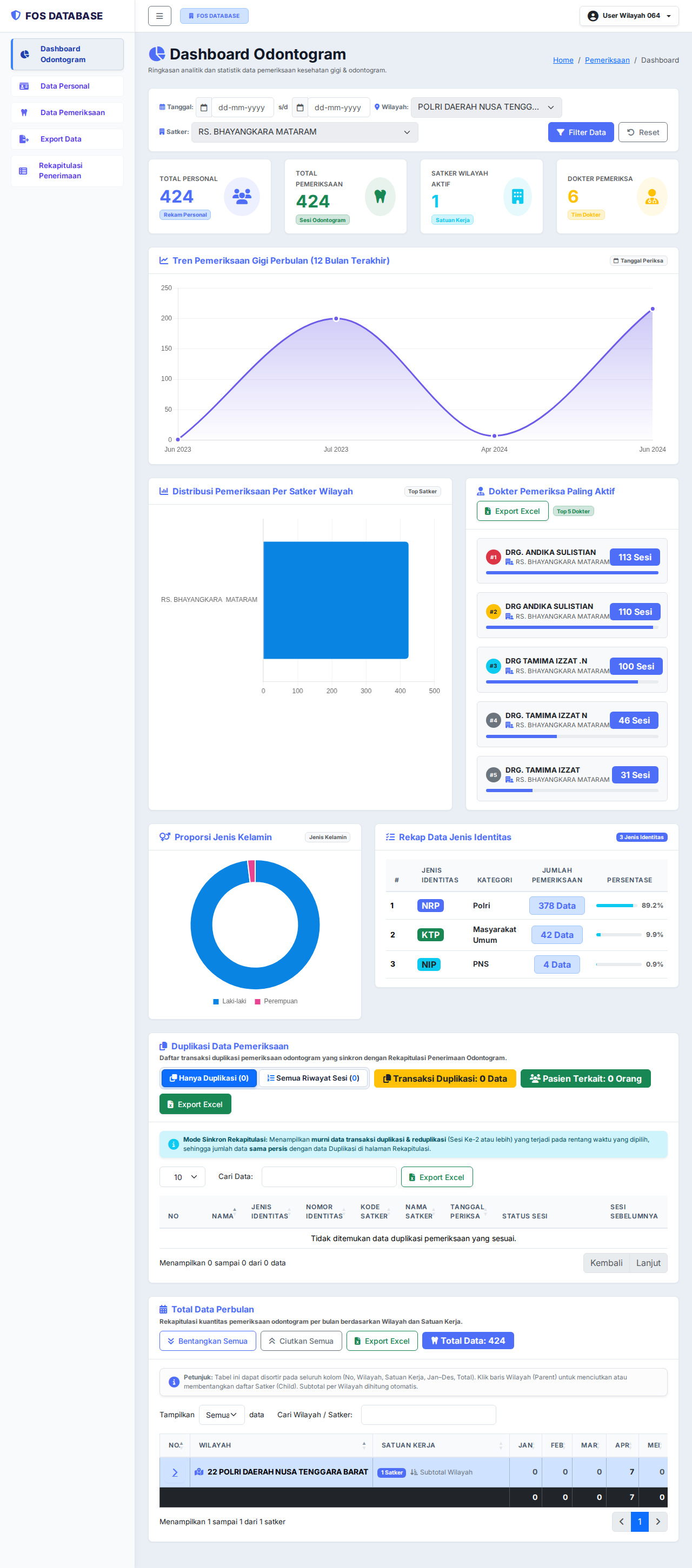Open Data Personal in sidebar

[x=67, y=86]
